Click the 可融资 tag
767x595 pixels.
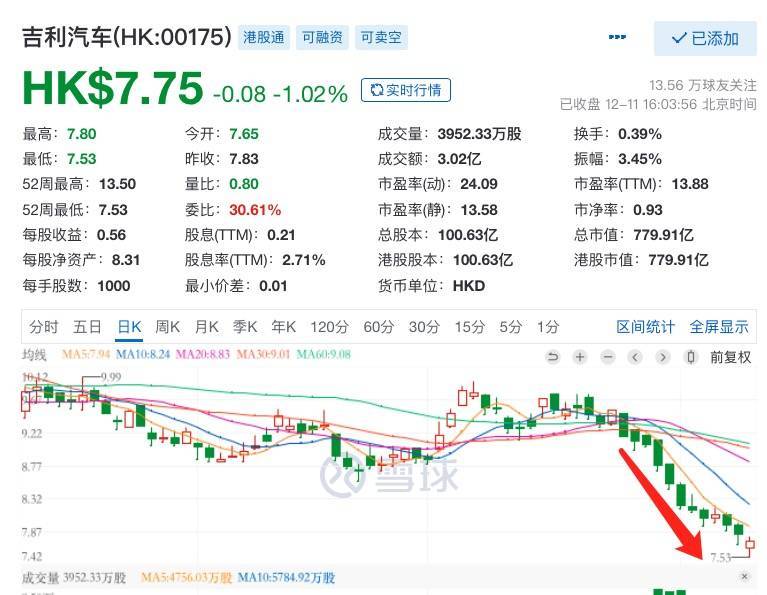[x=322, y=38]
